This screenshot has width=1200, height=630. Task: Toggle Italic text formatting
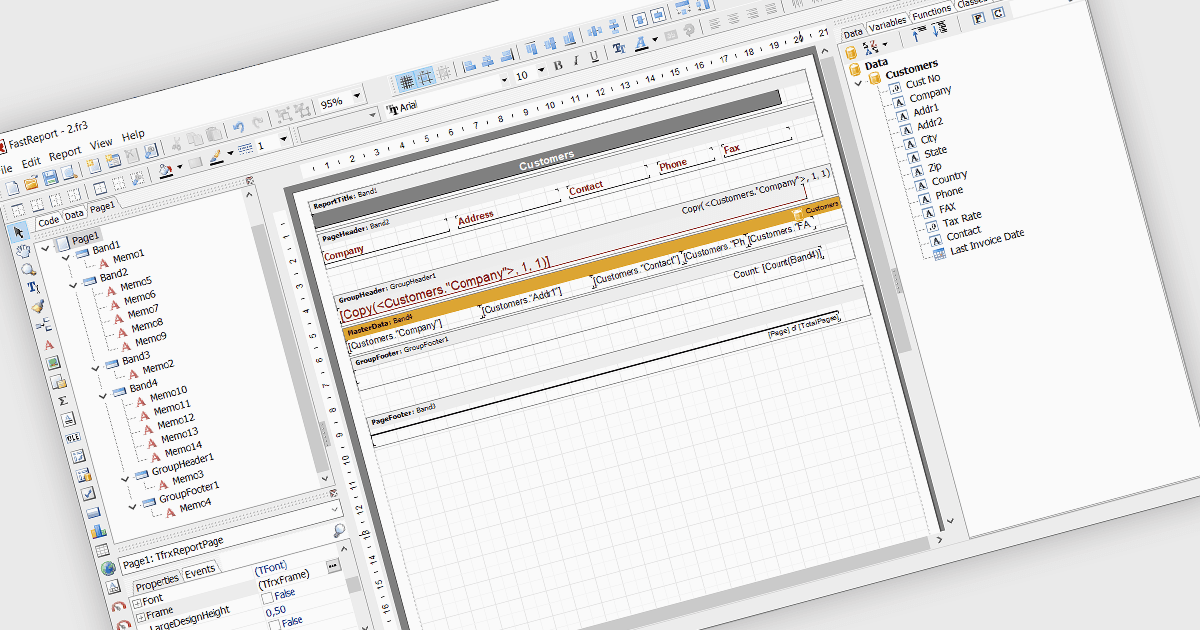576,61
